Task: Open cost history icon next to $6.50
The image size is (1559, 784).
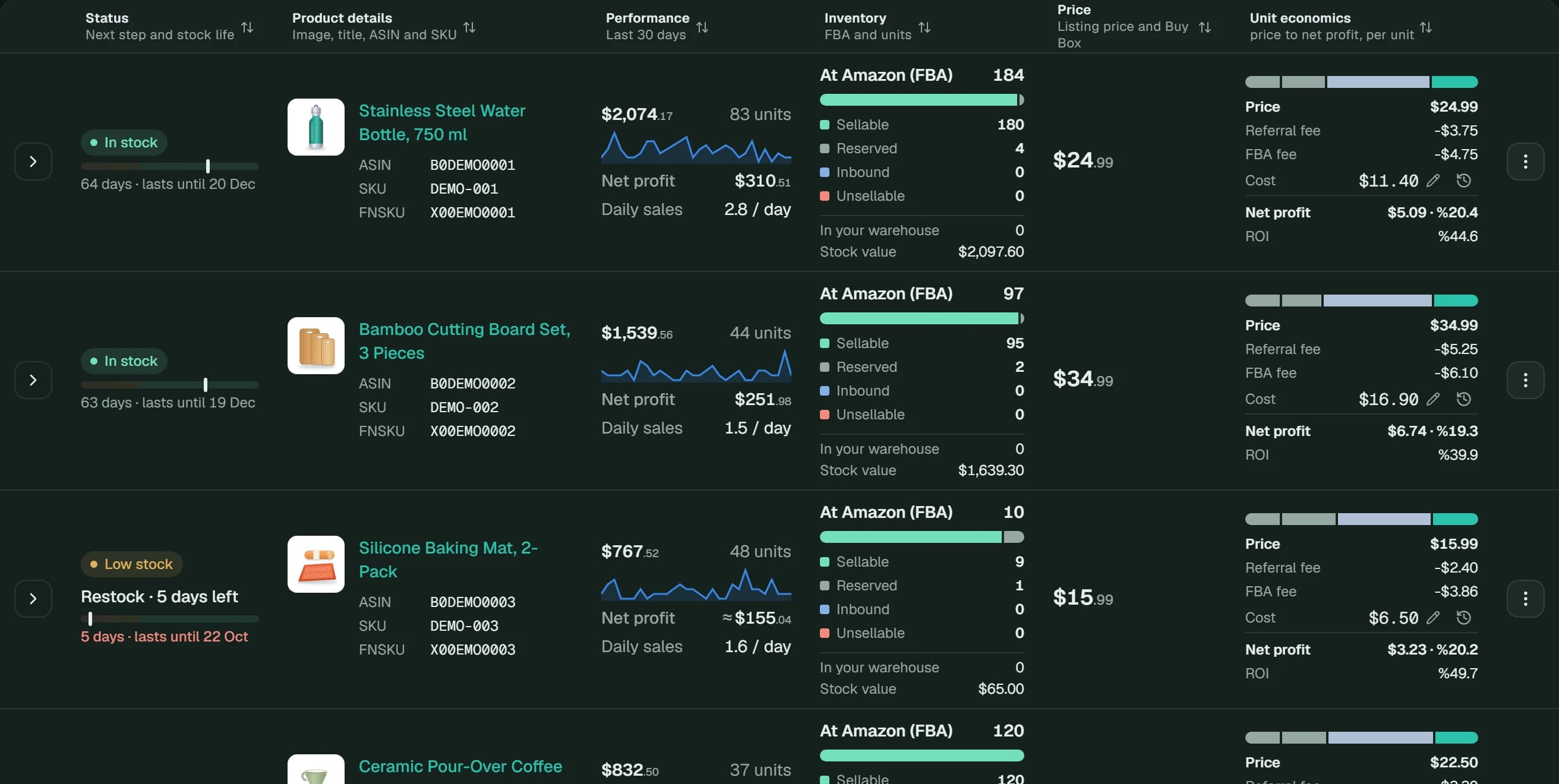Action: [1463, 617]
